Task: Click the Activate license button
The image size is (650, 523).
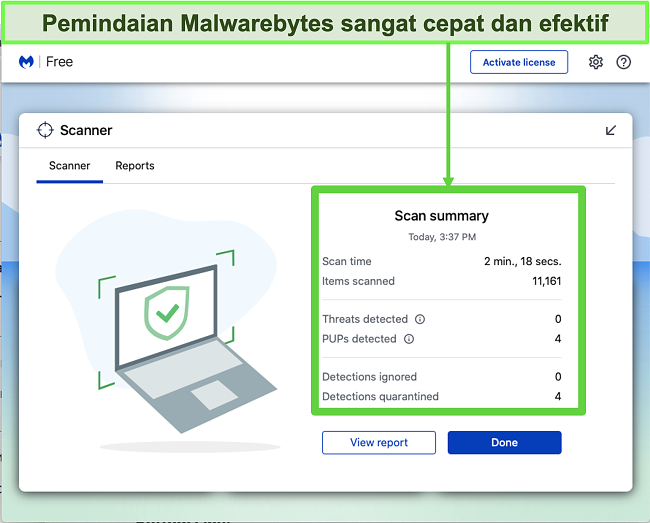Action: click(x=519, y=62)
